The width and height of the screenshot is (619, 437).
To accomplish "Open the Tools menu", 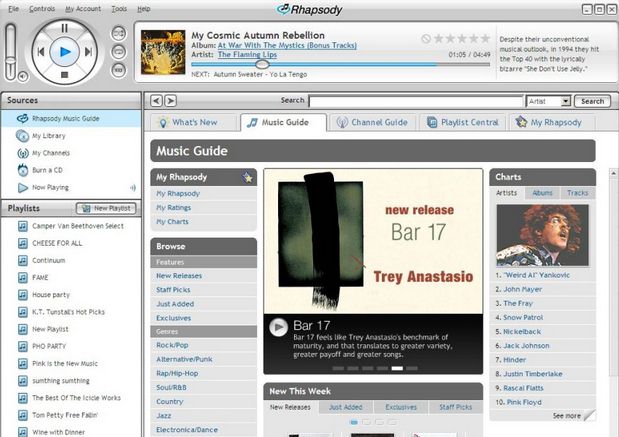I will point(119,9).
